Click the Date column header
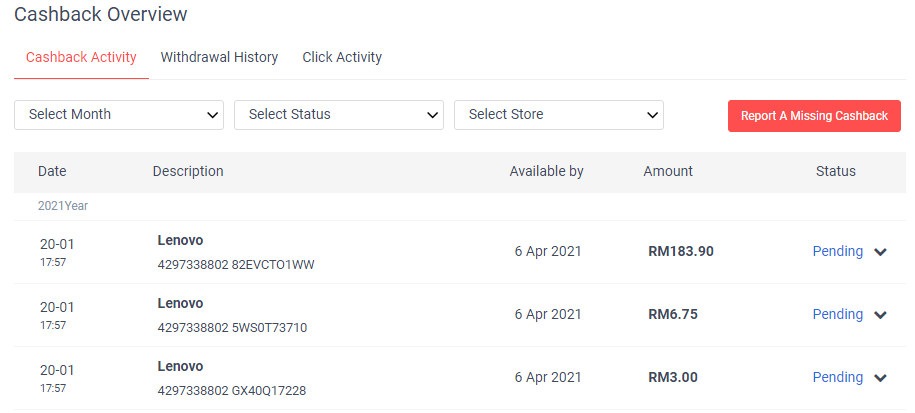The height and width of the screenshot is (413, 915). [x=52, y=171]
